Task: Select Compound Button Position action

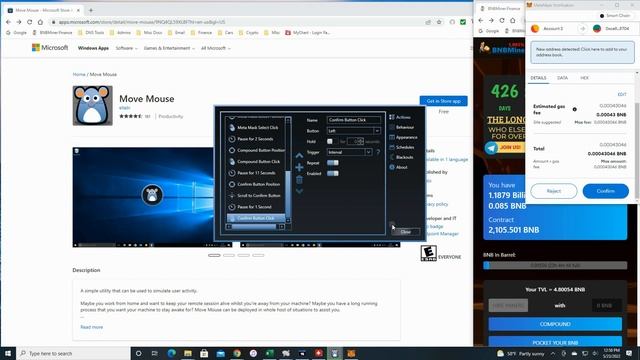Action: (256, 150)
